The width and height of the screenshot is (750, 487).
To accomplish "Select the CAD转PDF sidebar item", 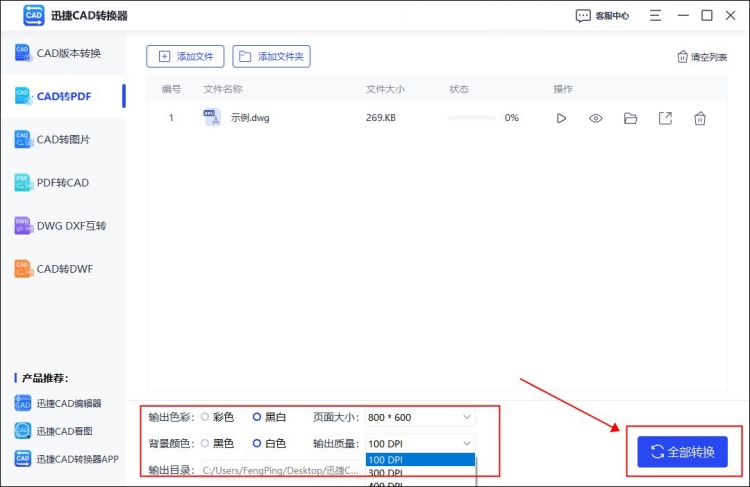I will point(63,96).
